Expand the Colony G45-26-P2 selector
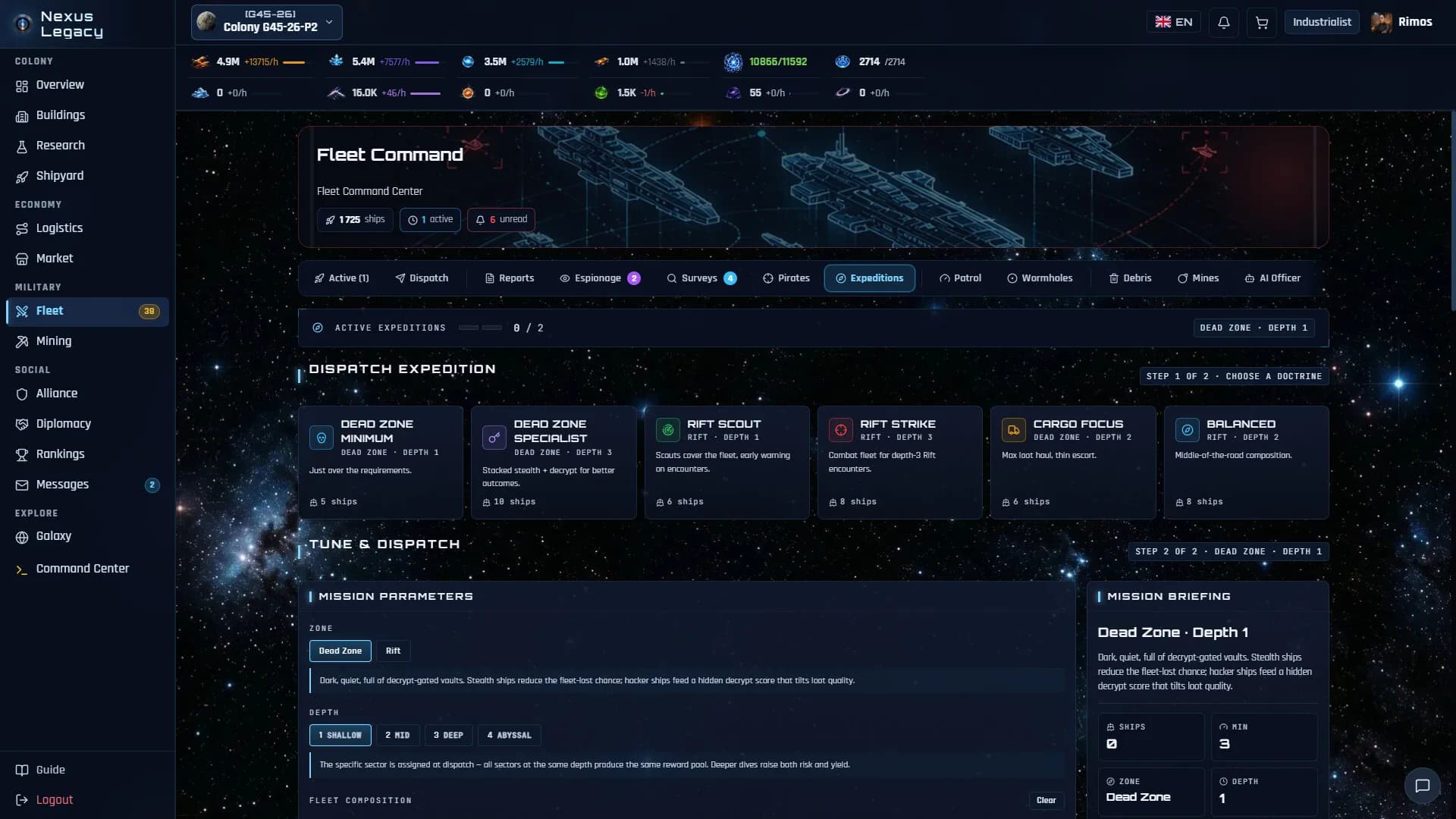 click(x=266, y=22)
